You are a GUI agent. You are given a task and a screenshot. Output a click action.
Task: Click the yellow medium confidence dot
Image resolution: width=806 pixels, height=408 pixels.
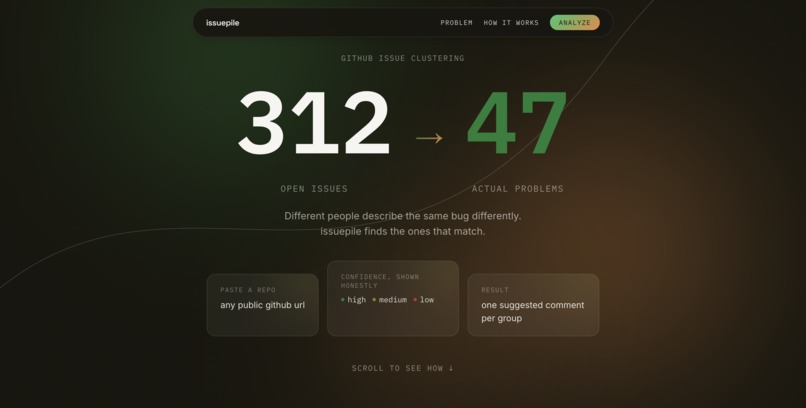tap(374, 300)
